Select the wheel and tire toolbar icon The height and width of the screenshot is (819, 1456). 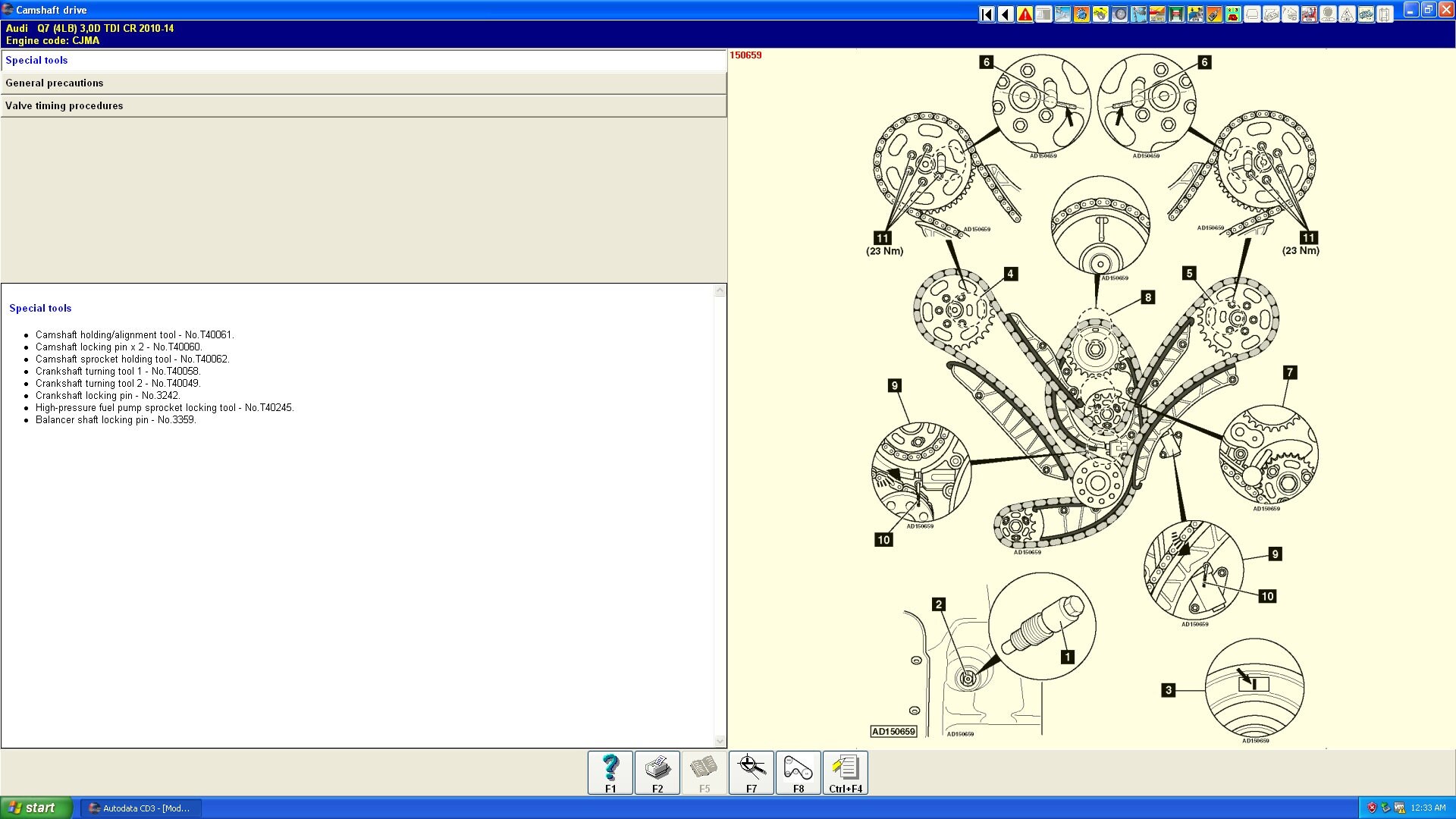[x=1120, y=13]
